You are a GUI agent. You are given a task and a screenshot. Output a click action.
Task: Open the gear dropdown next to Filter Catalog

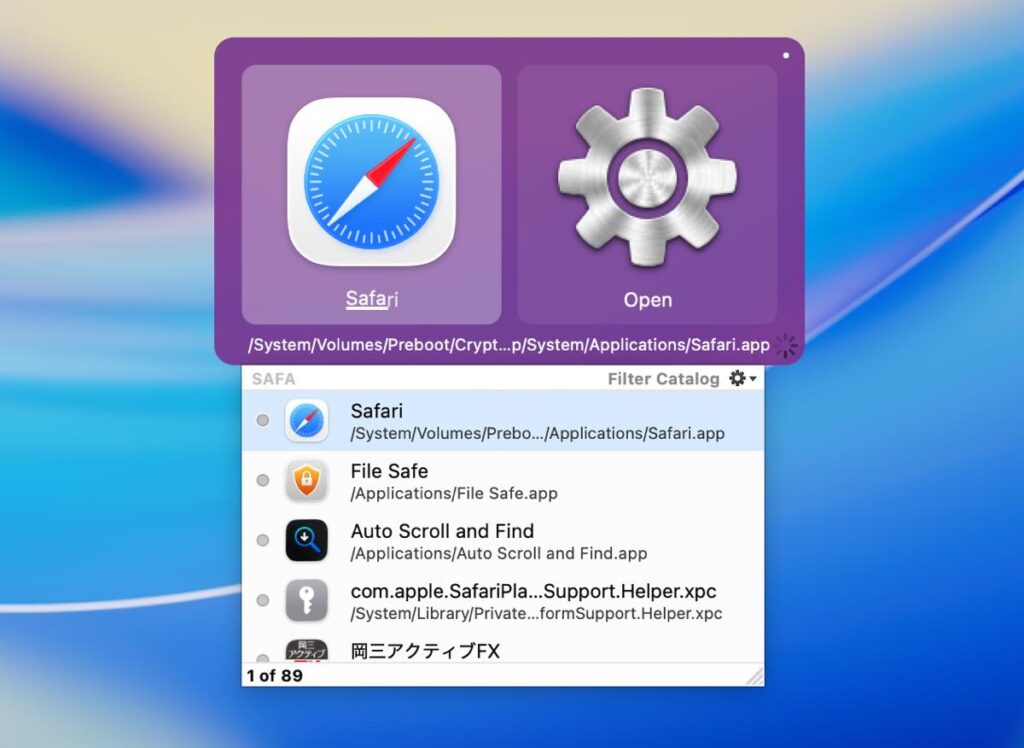[x=742, y=379]
